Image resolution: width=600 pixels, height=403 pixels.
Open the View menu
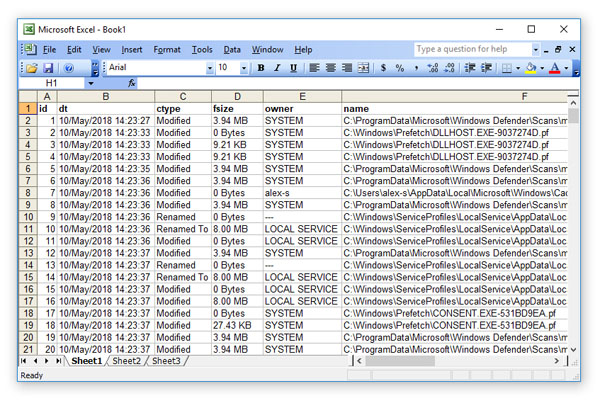point(101,50)
